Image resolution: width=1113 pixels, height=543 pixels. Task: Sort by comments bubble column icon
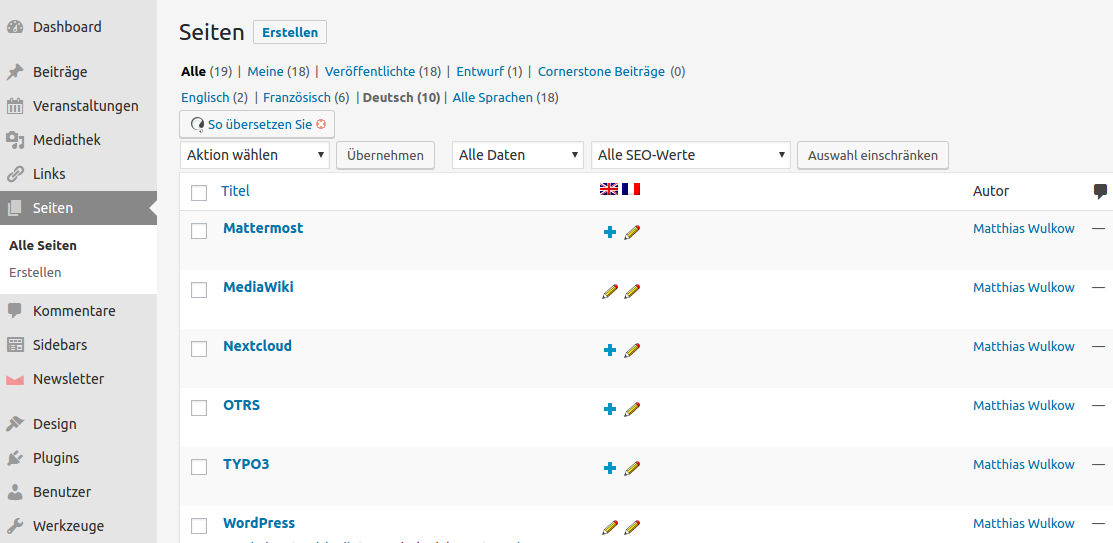(1100, 191)
